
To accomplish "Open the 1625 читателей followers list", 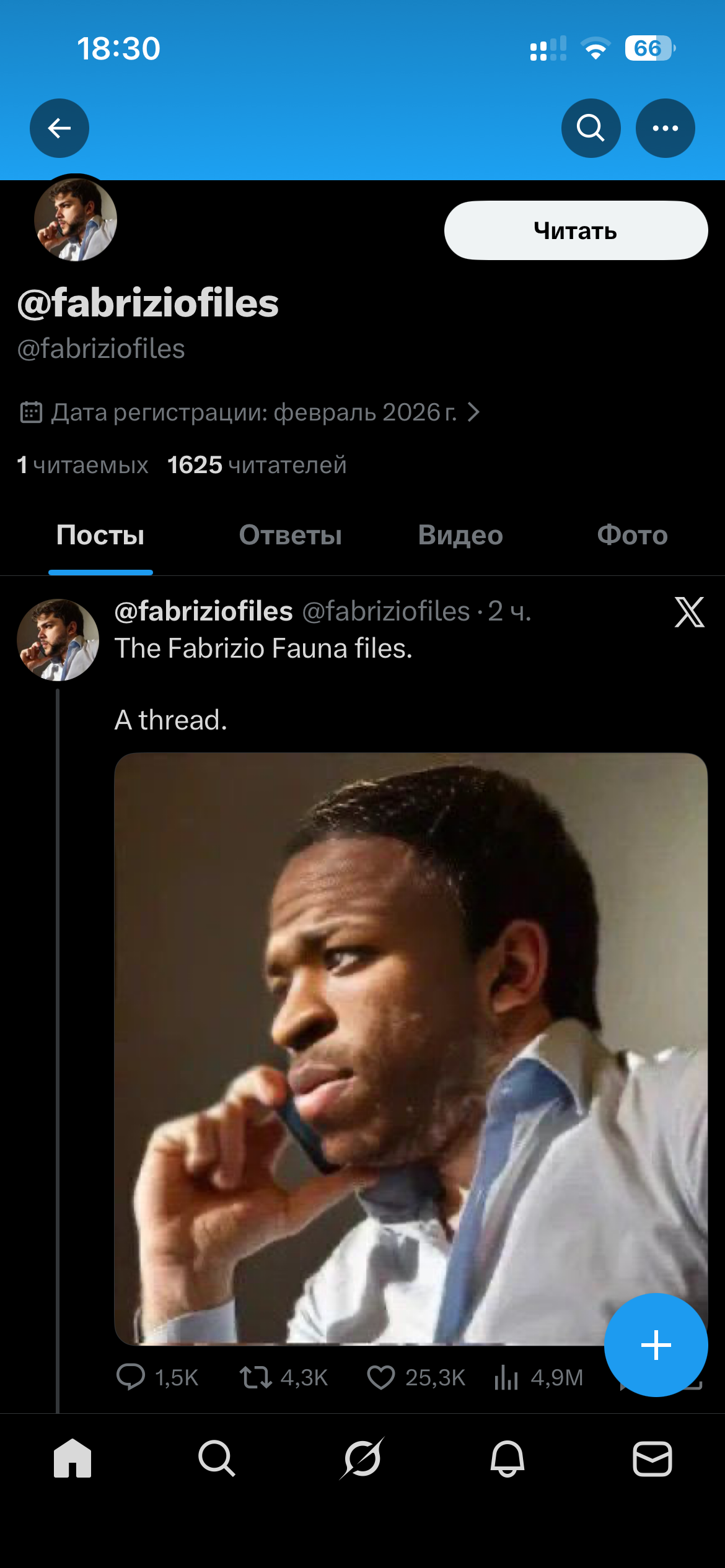I will (x=257, y=465).
